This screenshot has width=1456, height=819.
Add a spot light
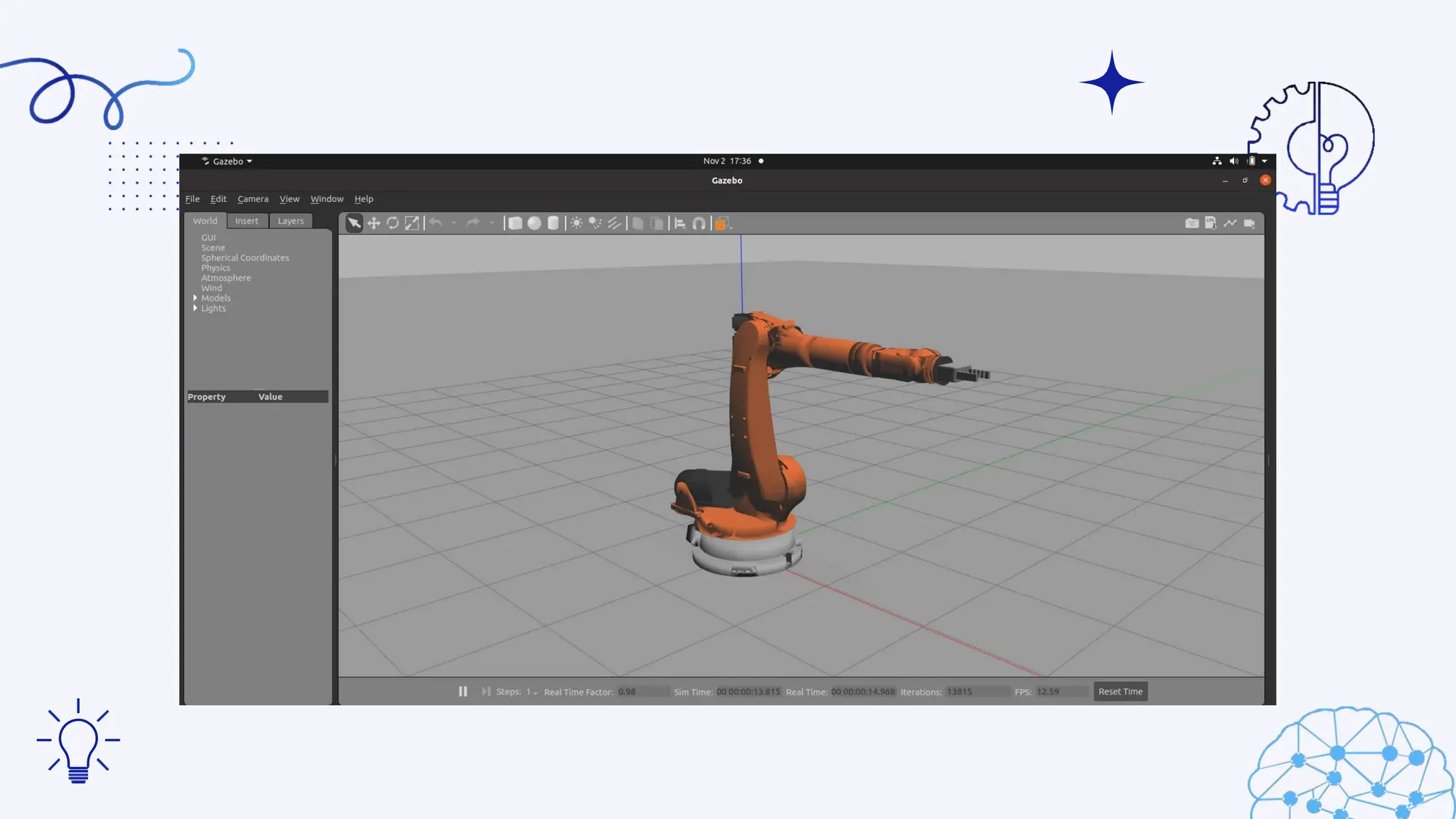pos(595,223)
